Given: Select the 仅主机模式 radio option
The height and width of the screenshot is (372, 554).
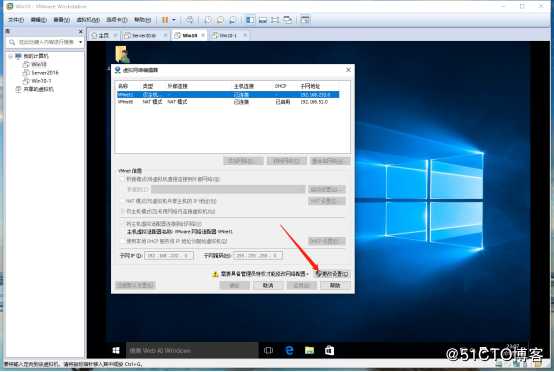Looking at the screenshot, I should pyautogui.click(x=123, y=211).
